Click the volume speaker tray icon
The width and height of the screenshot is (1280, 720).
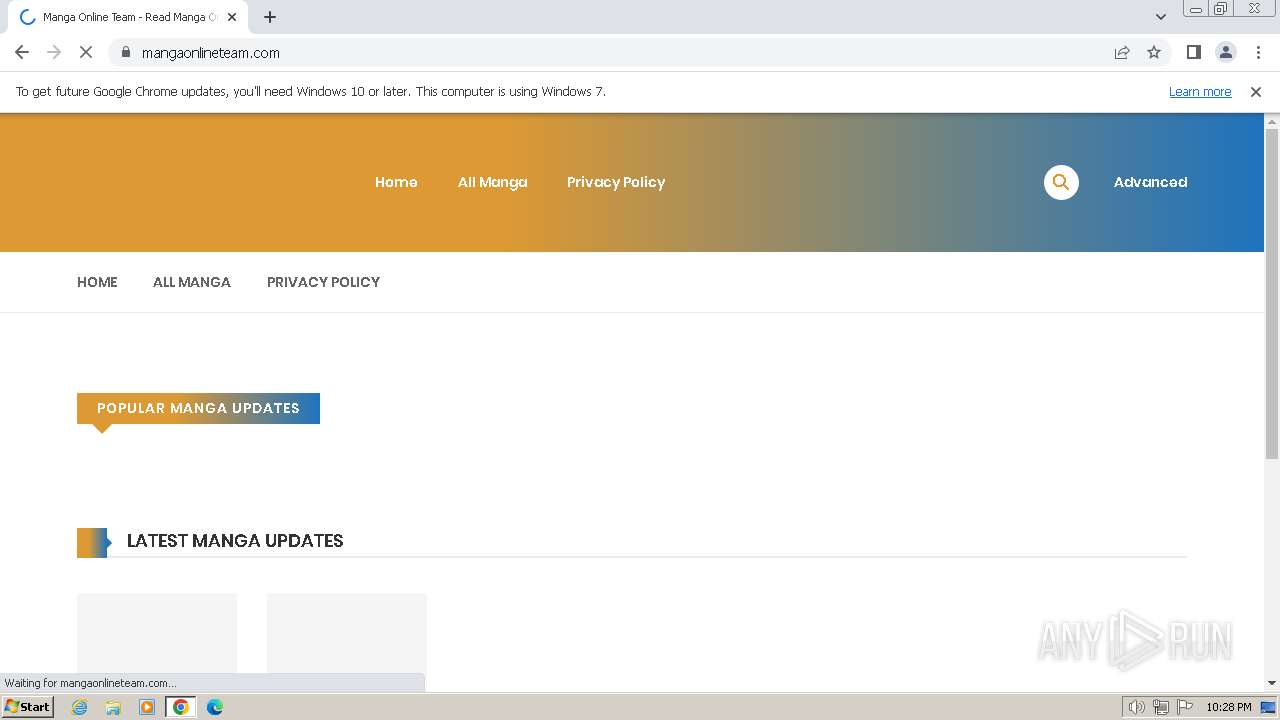point(1136,707)
